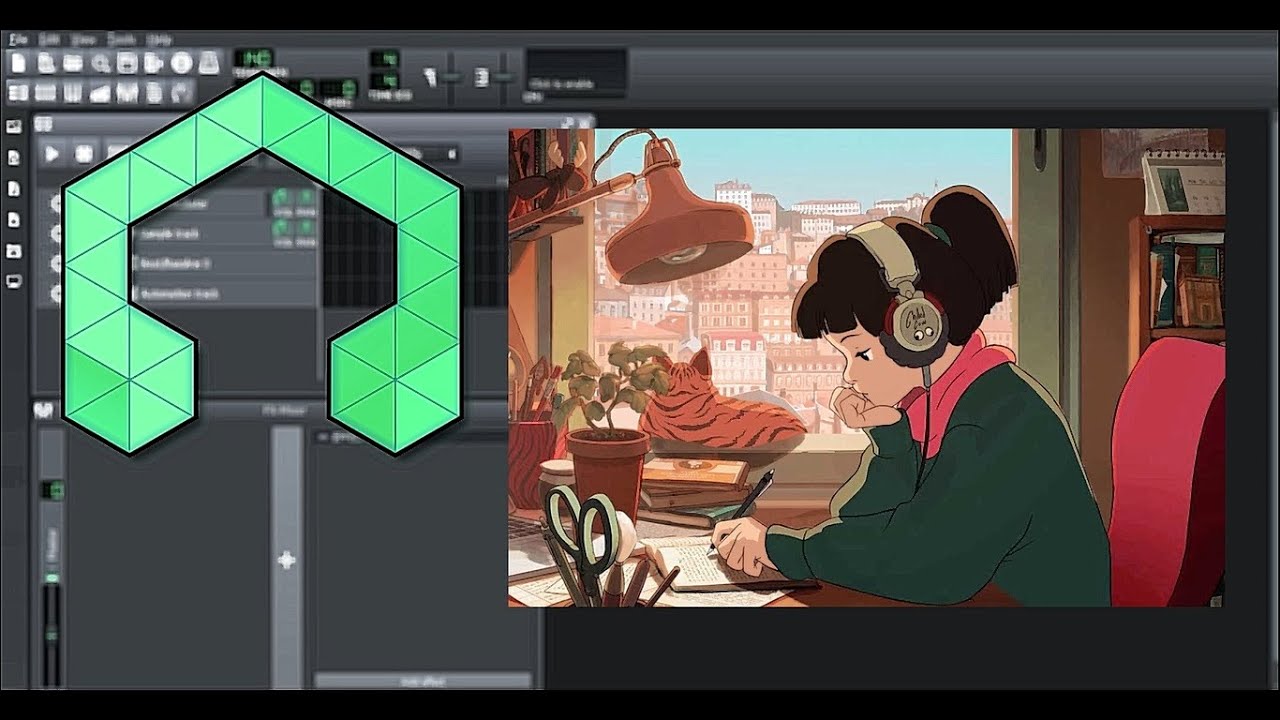Image resolution: width=1280 pixels, height=720 pixels.
Task: Click the volume knob of Sample track
Action: 280,230
